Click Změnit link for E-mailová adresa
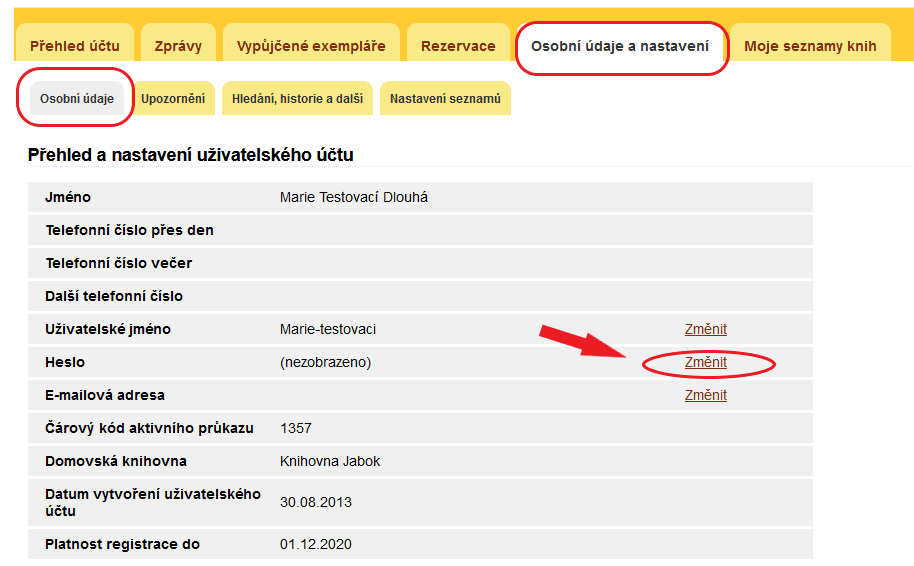This screenshot has width=914, height=566. 706,395
